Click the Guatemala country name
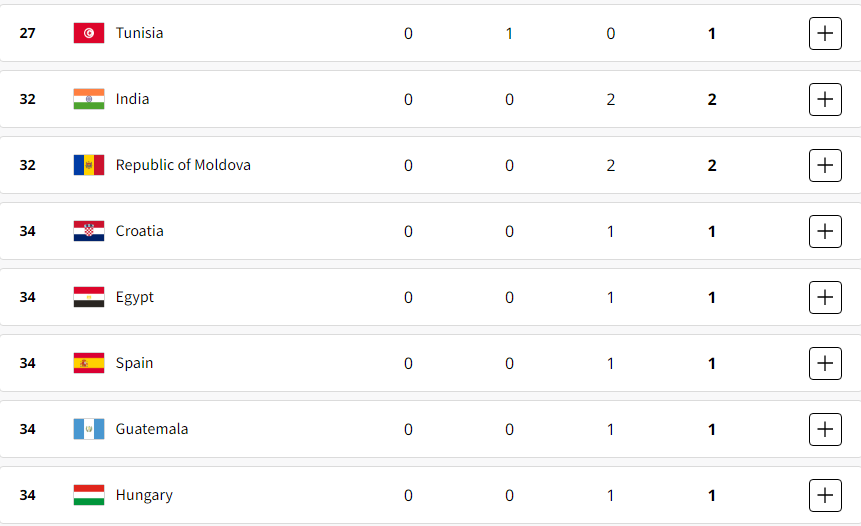The width and height of the screenshot is (861, 526). click(152, 429)
